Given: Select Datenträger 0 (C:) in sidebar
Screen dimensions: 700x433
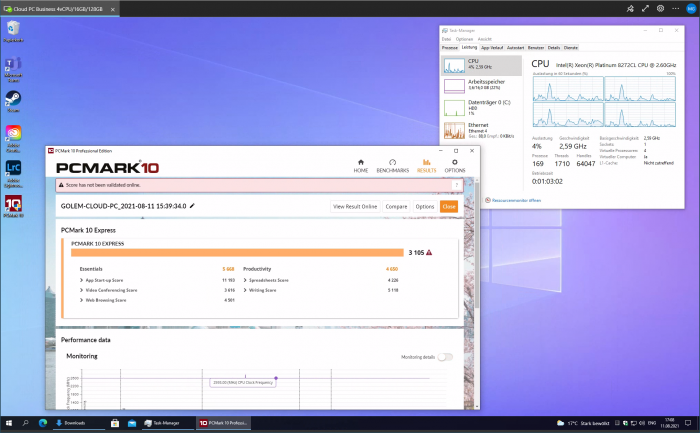Looking at the screenshot, I should (x=481, y=108).
